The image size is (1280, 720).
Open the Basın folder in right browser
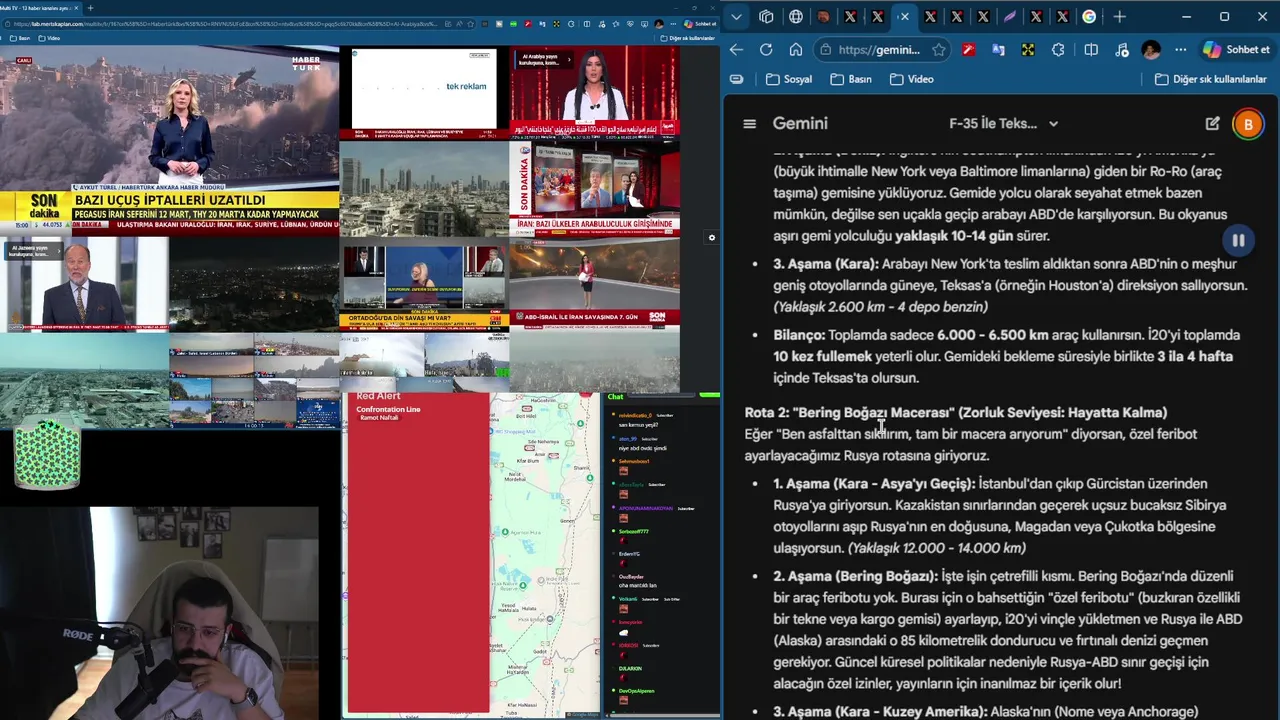[850, 79]
